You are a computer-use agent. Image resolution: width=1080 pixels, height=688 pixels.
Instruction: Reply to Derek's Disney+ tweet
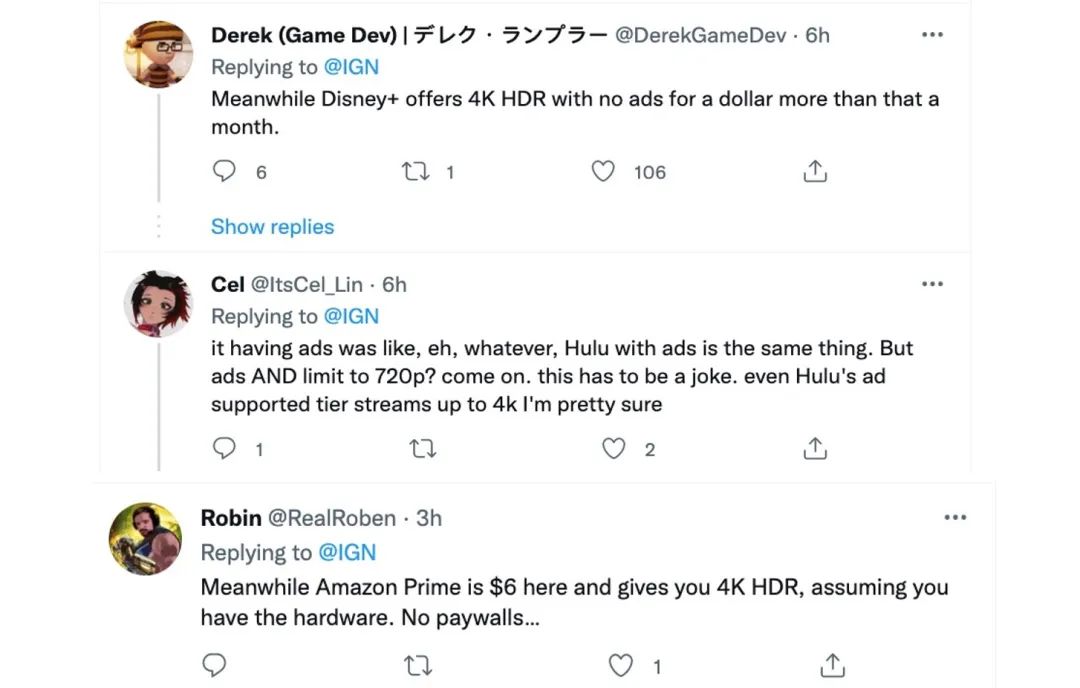pyautogui.click(x=224, y=172)
